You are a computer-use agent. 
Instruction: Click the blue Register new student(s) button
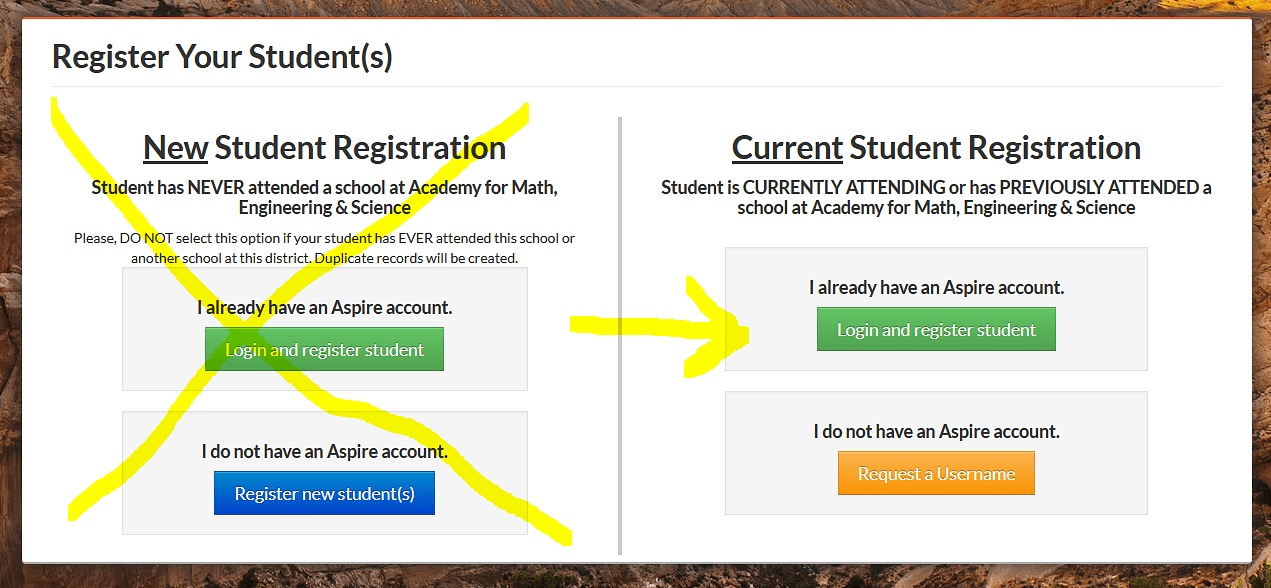324,494
